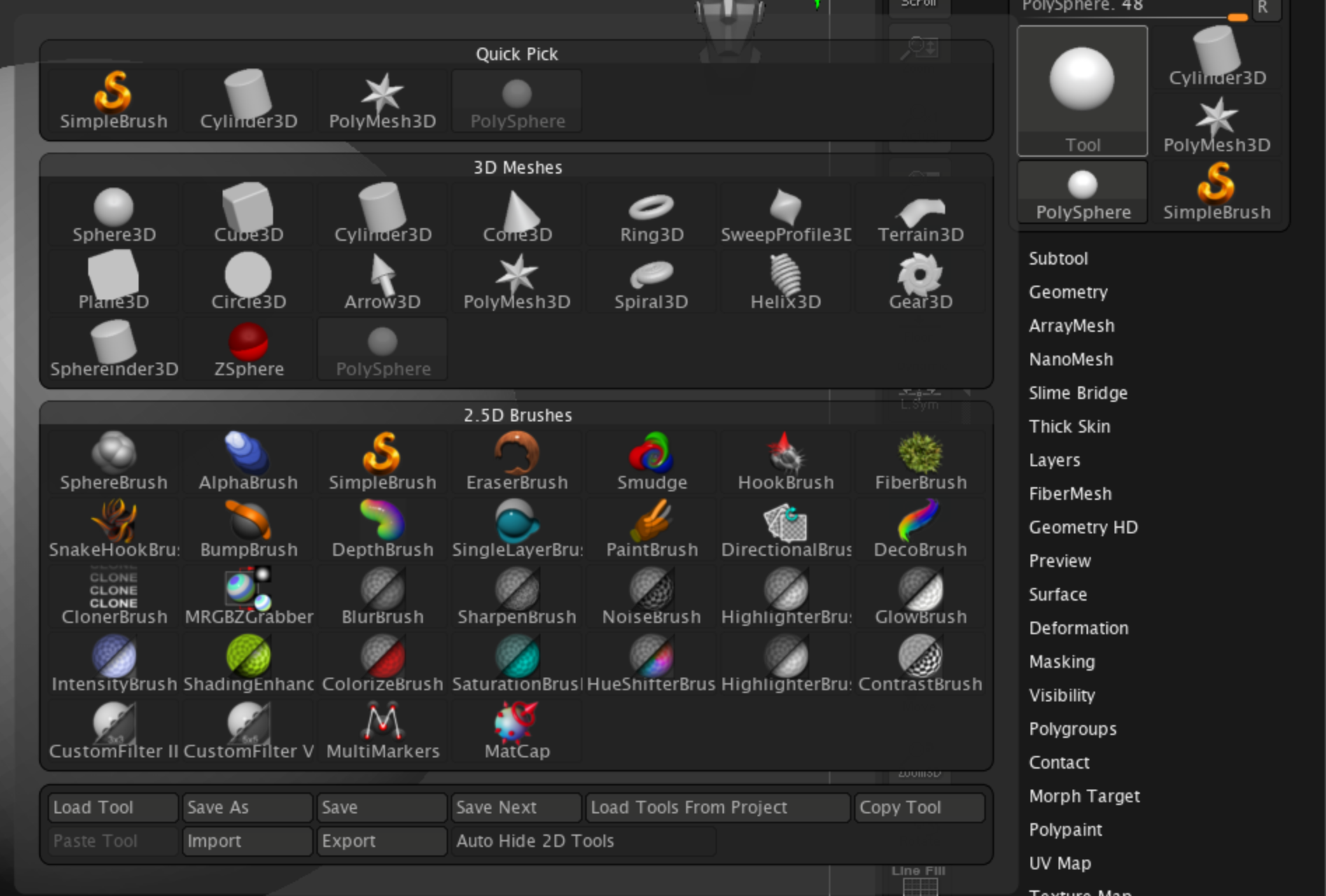Select the FiberBrush

point(921,462)
